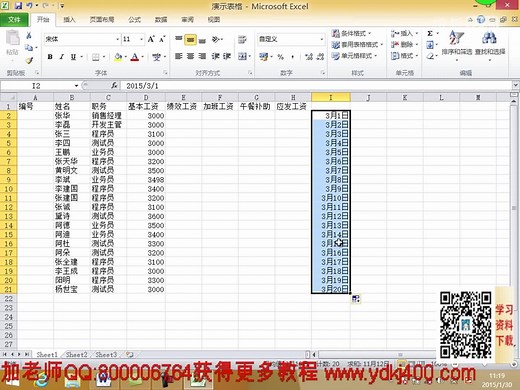
Task: Click the Fill down icon
Action: point(430,44)
